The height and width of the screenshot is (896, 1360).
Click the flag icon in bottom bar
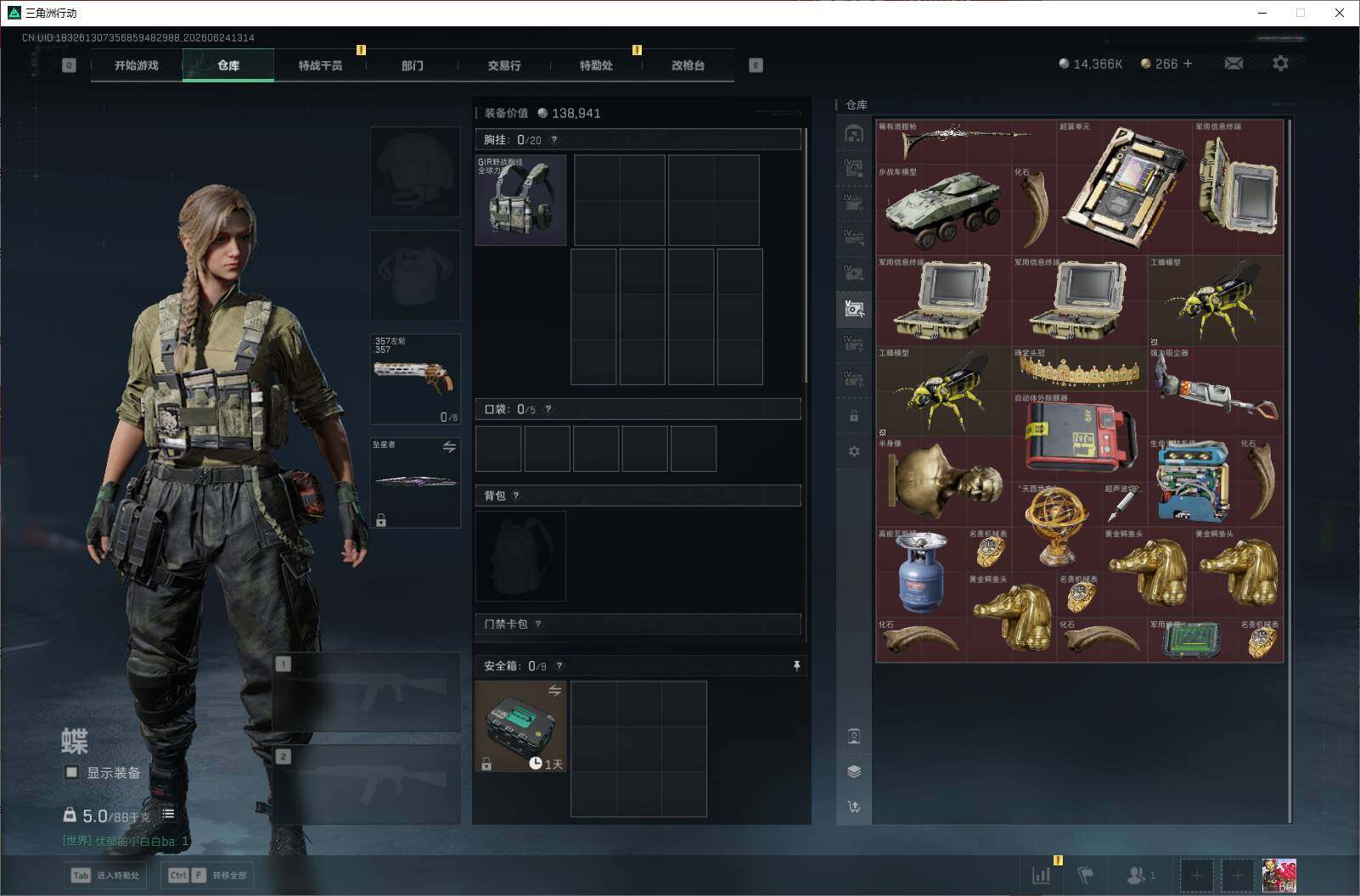click(x=1085, y=875)
